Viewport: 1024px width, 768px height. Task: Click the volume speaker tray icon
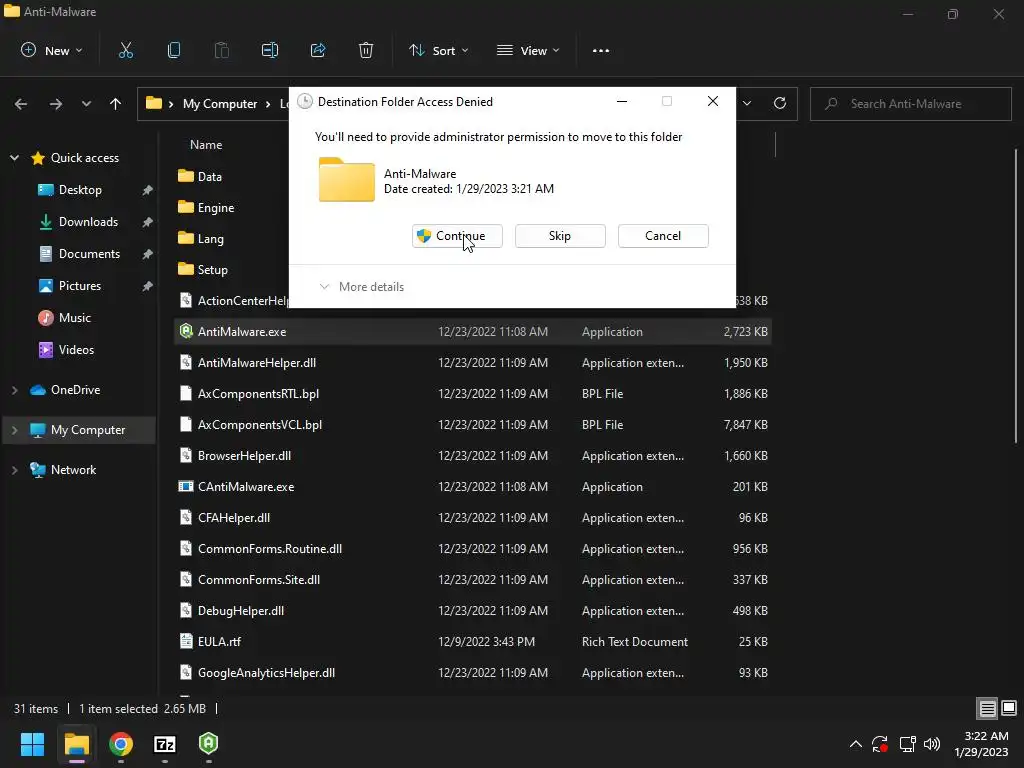pos(932,744)
